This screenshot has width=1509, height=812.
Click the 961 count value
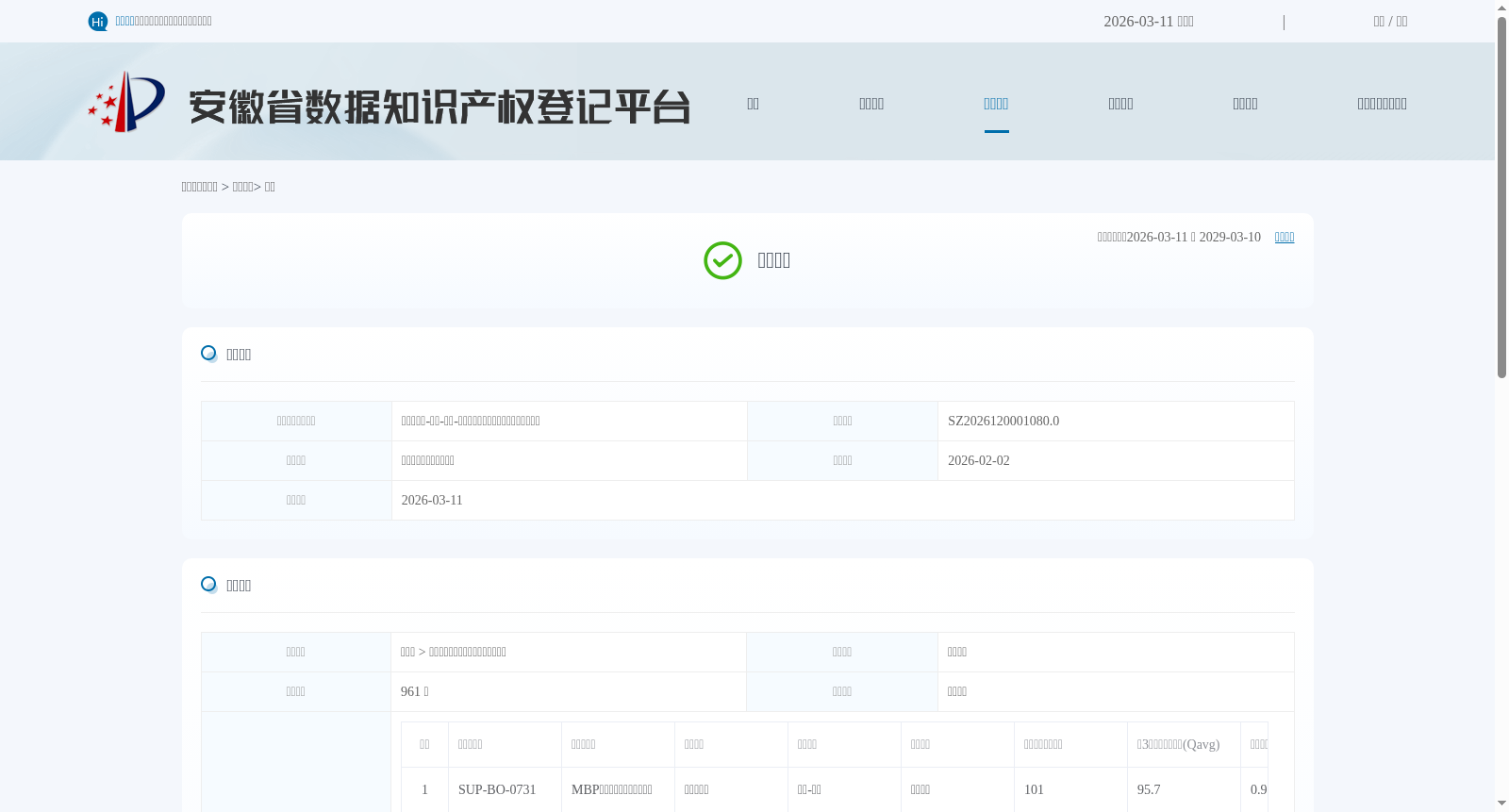pyautogui.click(x=415, y=692)
